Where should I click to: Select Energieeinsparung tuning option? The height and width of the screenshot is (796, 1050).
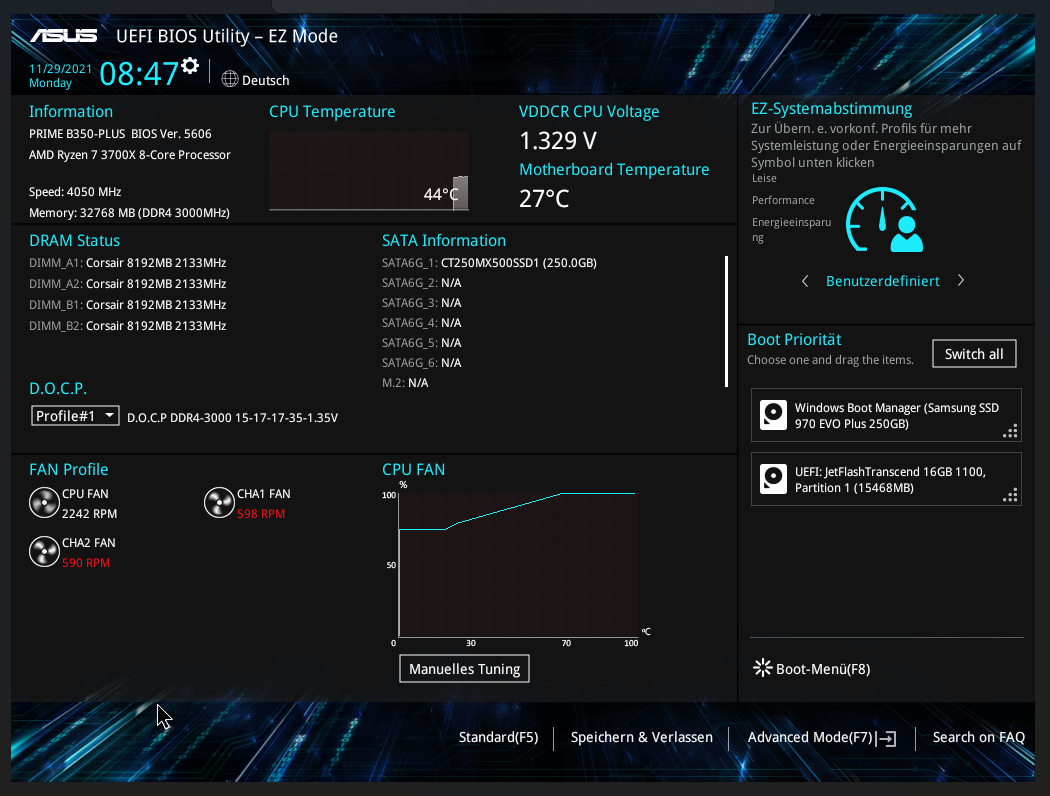(x=791, y=230)
